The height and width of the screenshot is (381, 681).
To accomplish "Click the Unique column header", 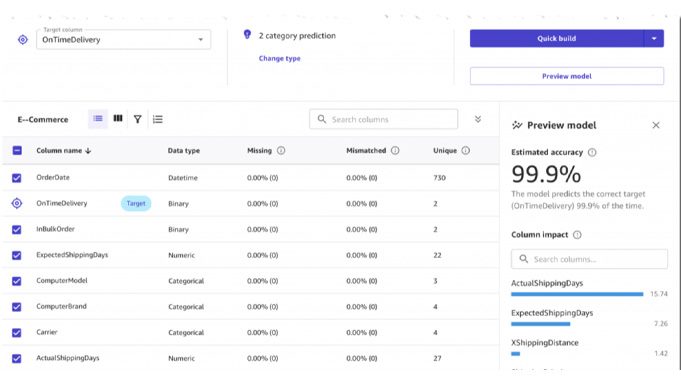I will (x=445, y=150).
